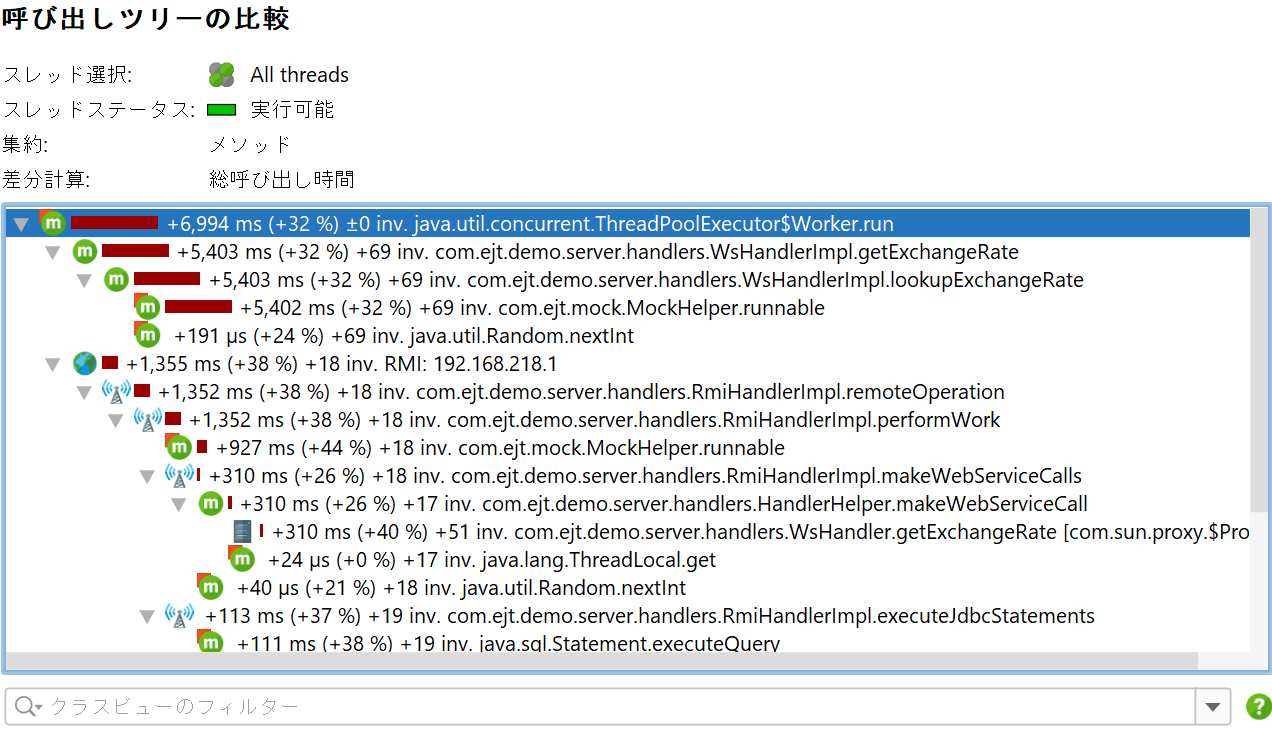Click the antenna icon beside RmiHandlerImpl.executeJdbcStatements
The width and height of the screenshot is (1272, 730).
(179, 616)
